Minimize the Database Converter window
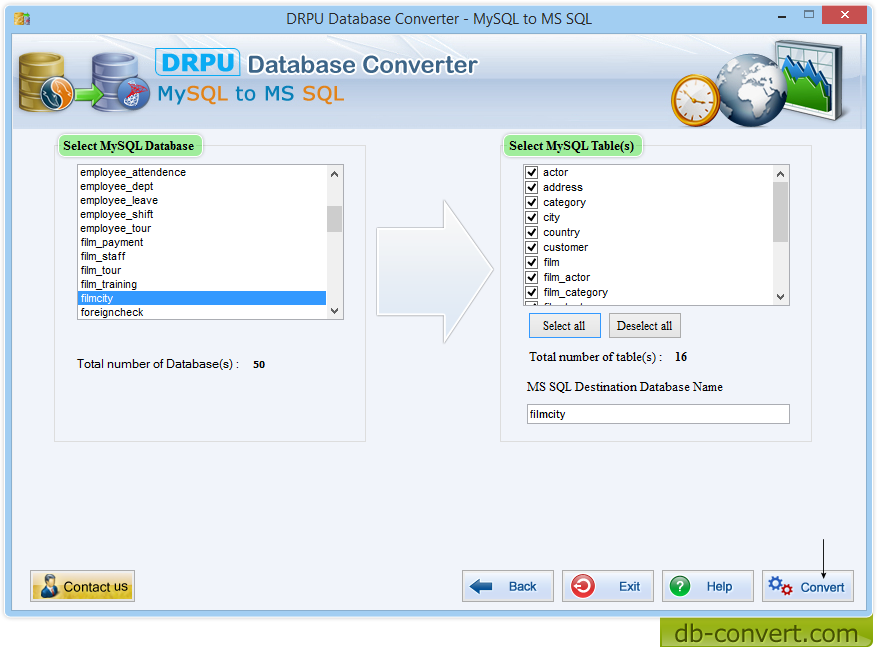 coord(782,17)
